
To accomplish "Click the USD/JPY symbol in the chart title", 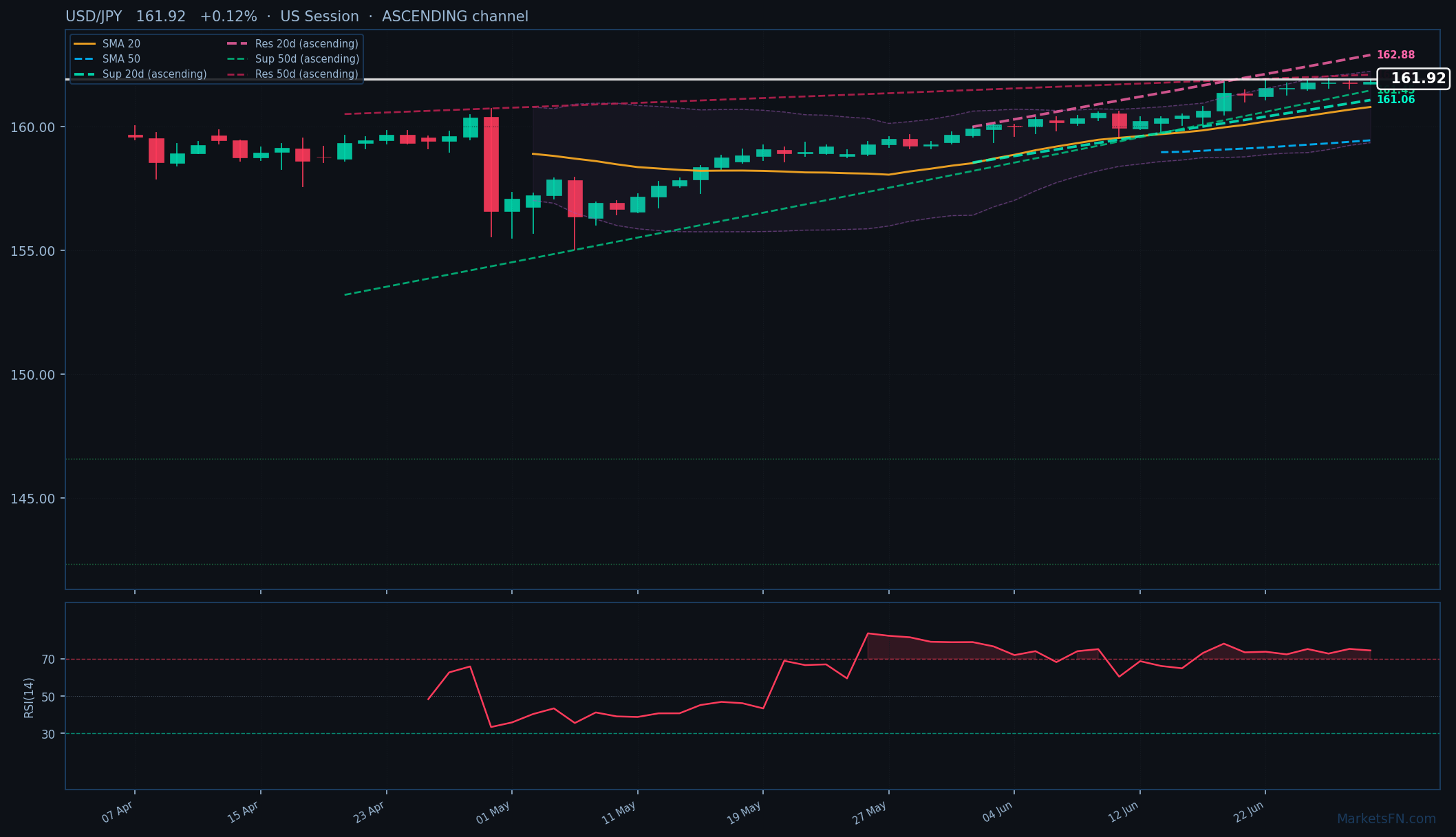I will pos(94,17).
